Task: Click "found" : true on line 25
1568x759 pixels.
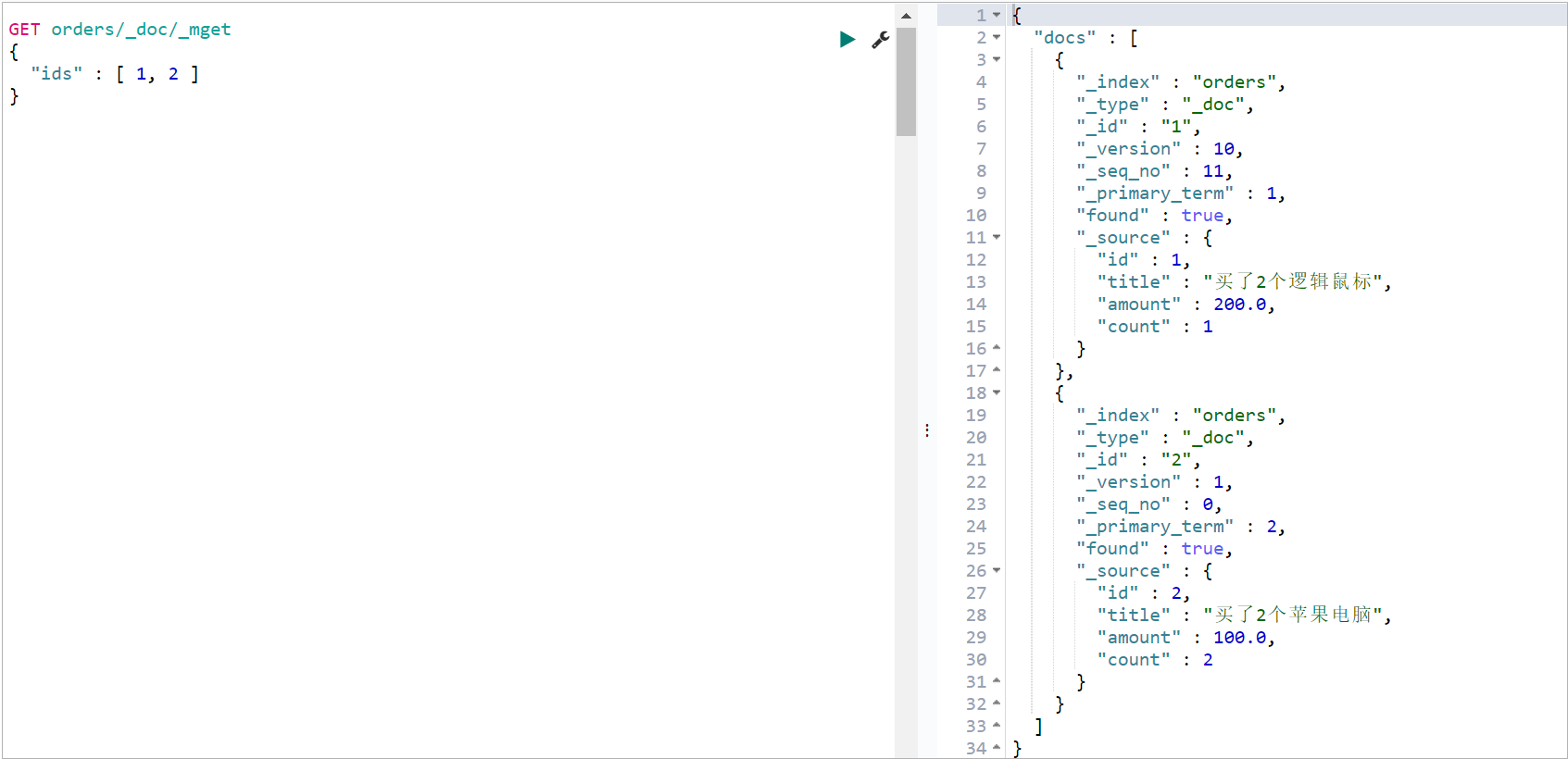Action: point(1154,549)
